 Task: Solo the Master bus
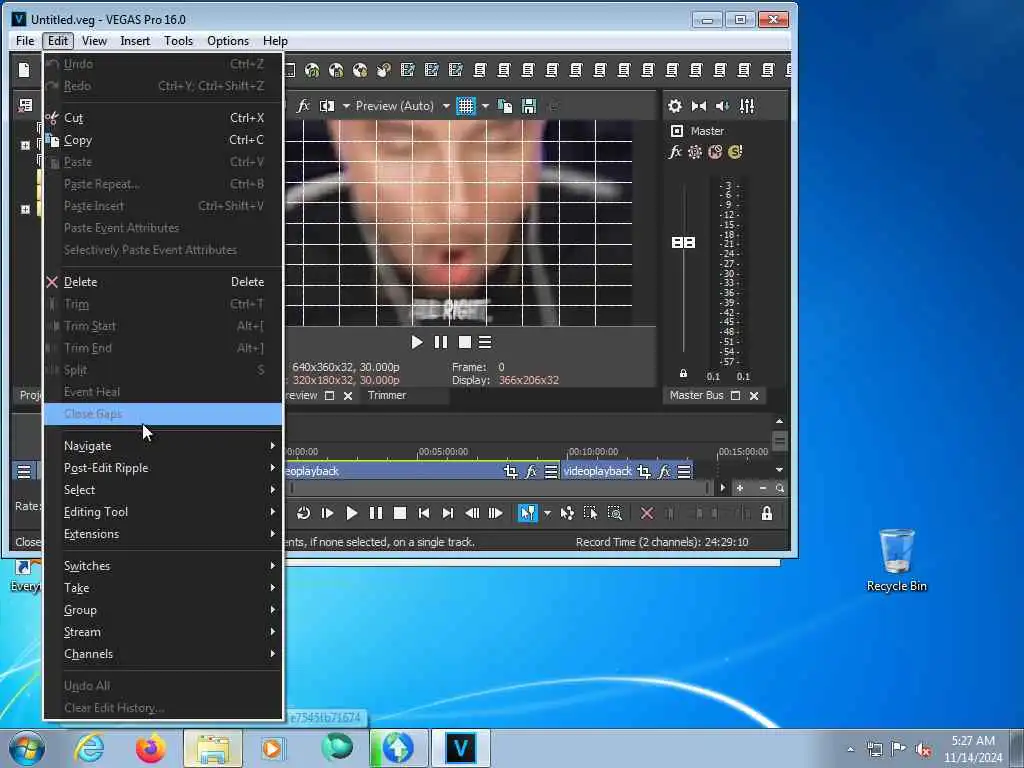click(x=735, y=152)
